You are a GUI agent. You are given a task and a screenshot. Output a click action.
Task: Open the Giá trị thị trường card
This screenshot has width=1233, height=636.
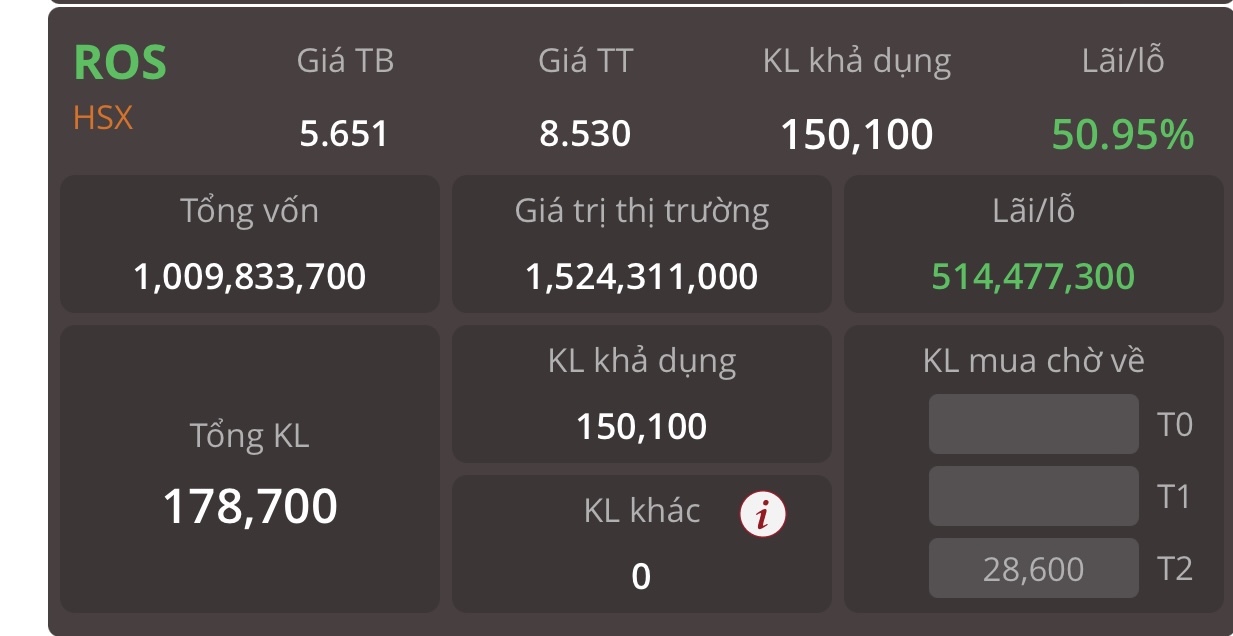point(642,244)
